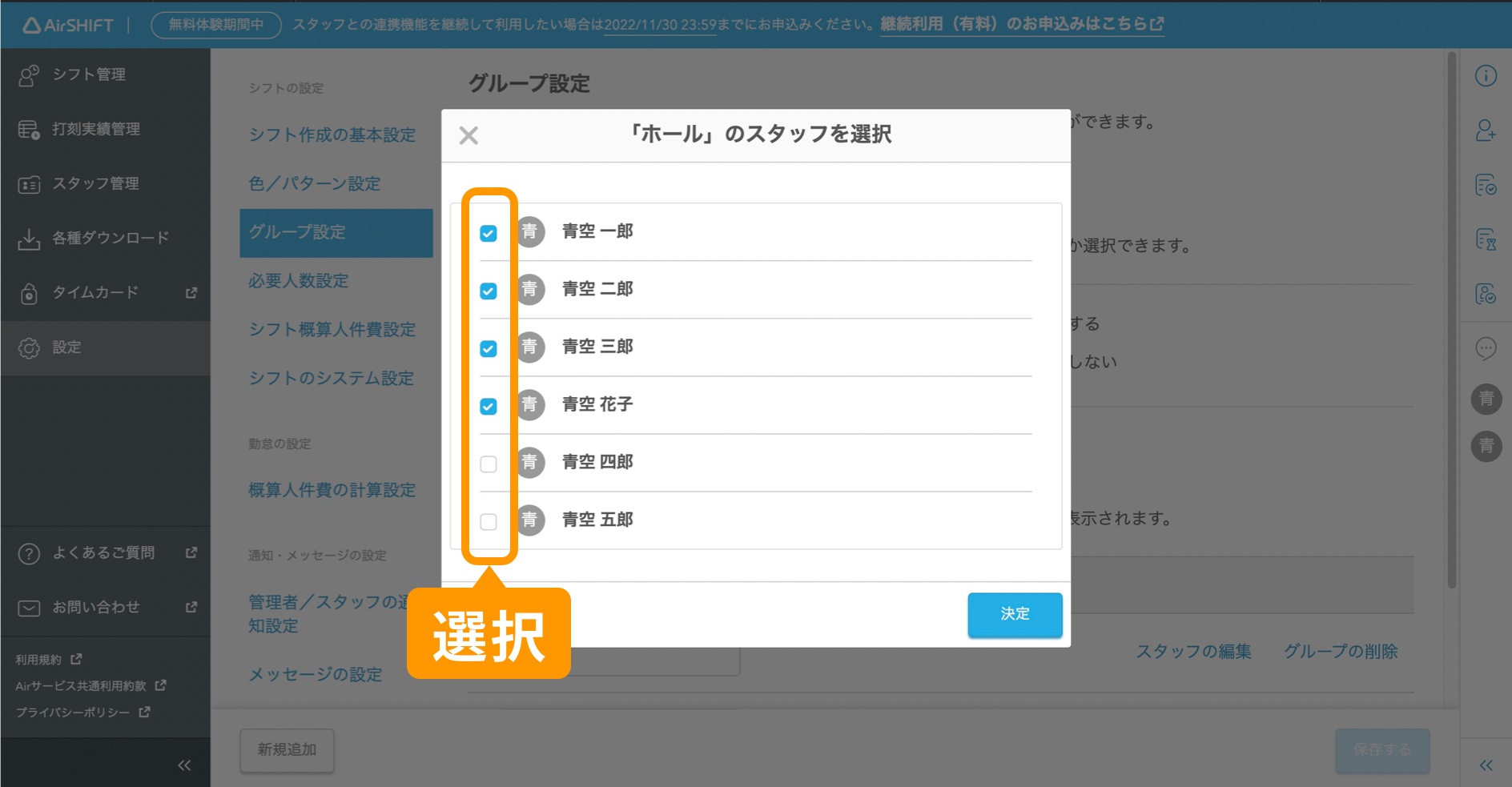Image resolution: width=1512 pixels, height=787 pixels.
Task: Check the box for 青空 四郎
Action: pyautogui.click(x=488, y=464)
